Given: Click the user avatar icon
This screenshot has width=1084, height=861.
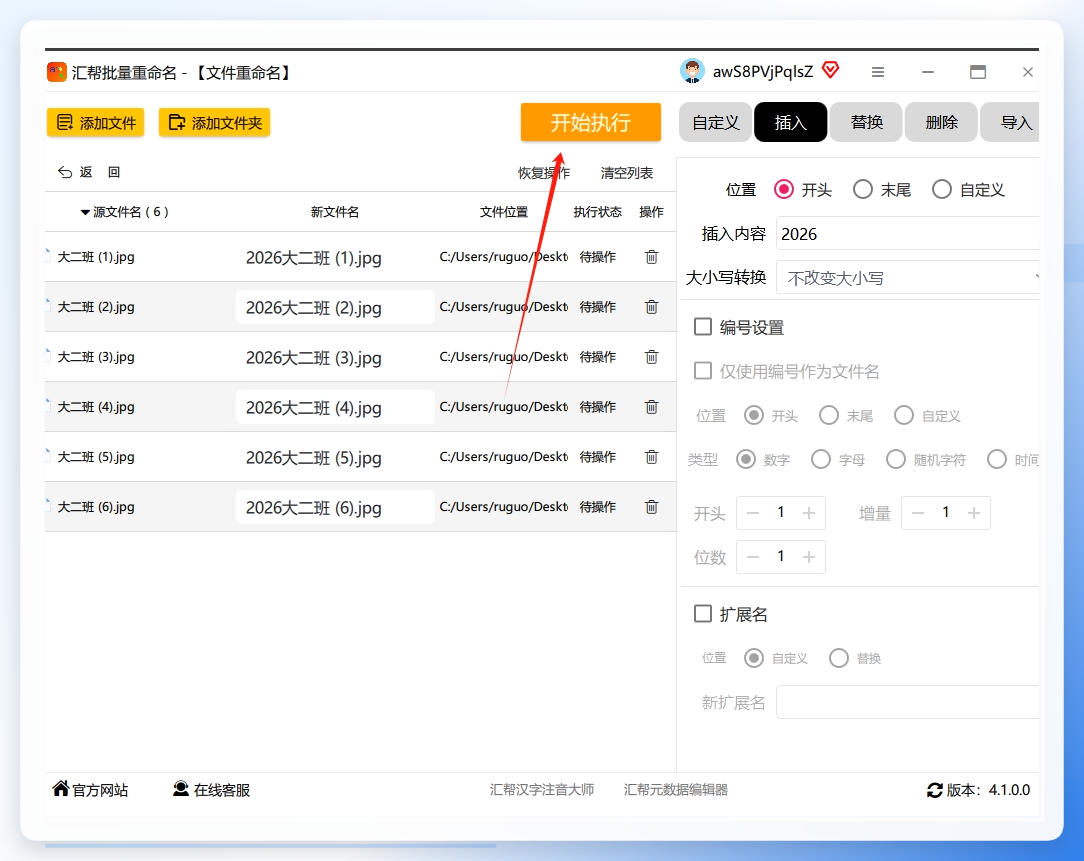Looking at the screenshot, I should (x=692, y=71).
